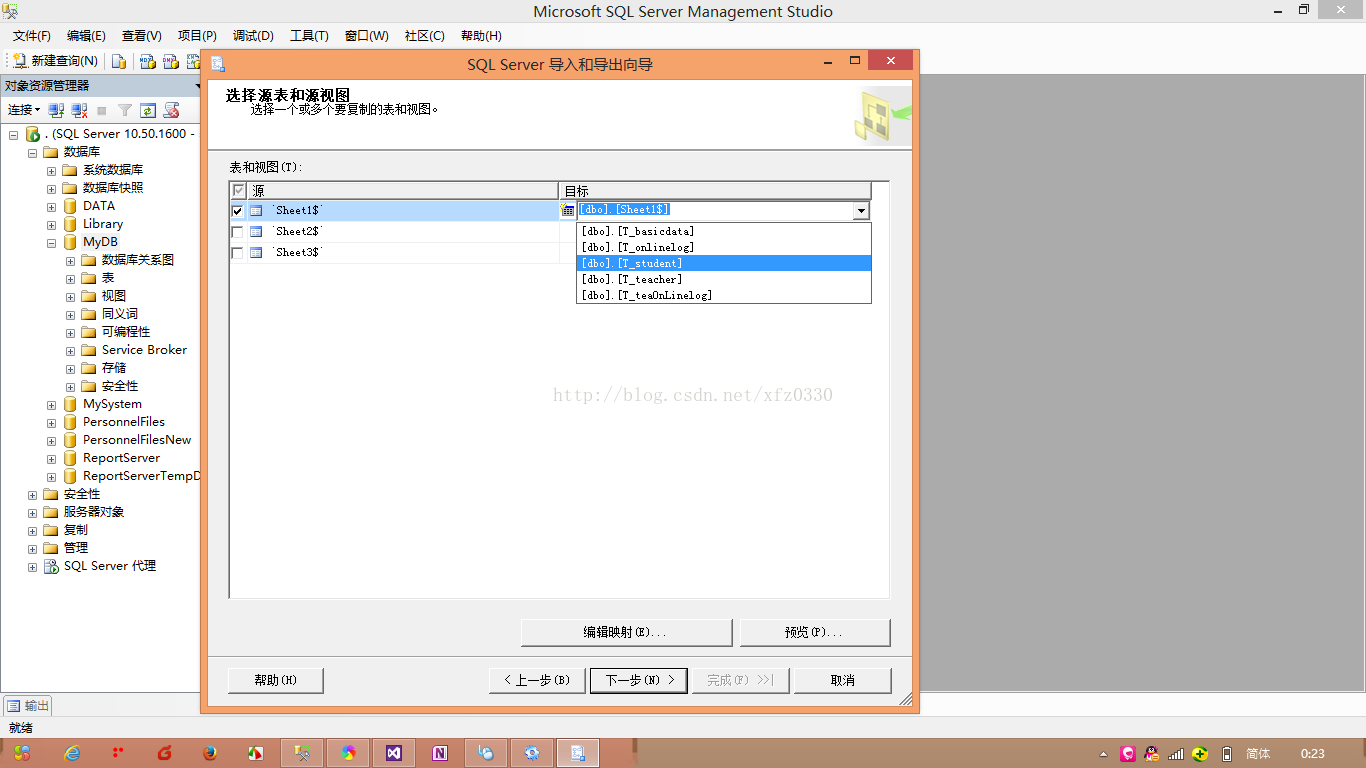The width and height of the screenshot is (1366, 768).
Task: Click the `Sheet3$` source row text
Action: pyautogui.click(x=298, y=253)
